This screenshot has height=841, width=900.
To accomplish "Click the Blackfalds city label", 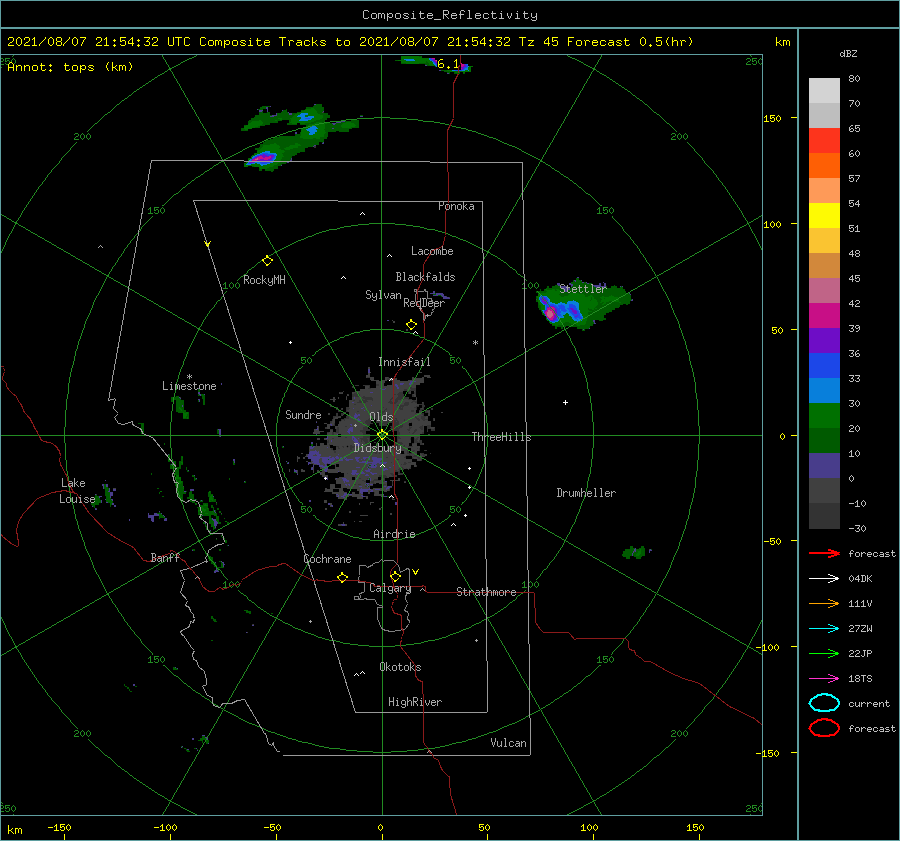I will 425,277.
